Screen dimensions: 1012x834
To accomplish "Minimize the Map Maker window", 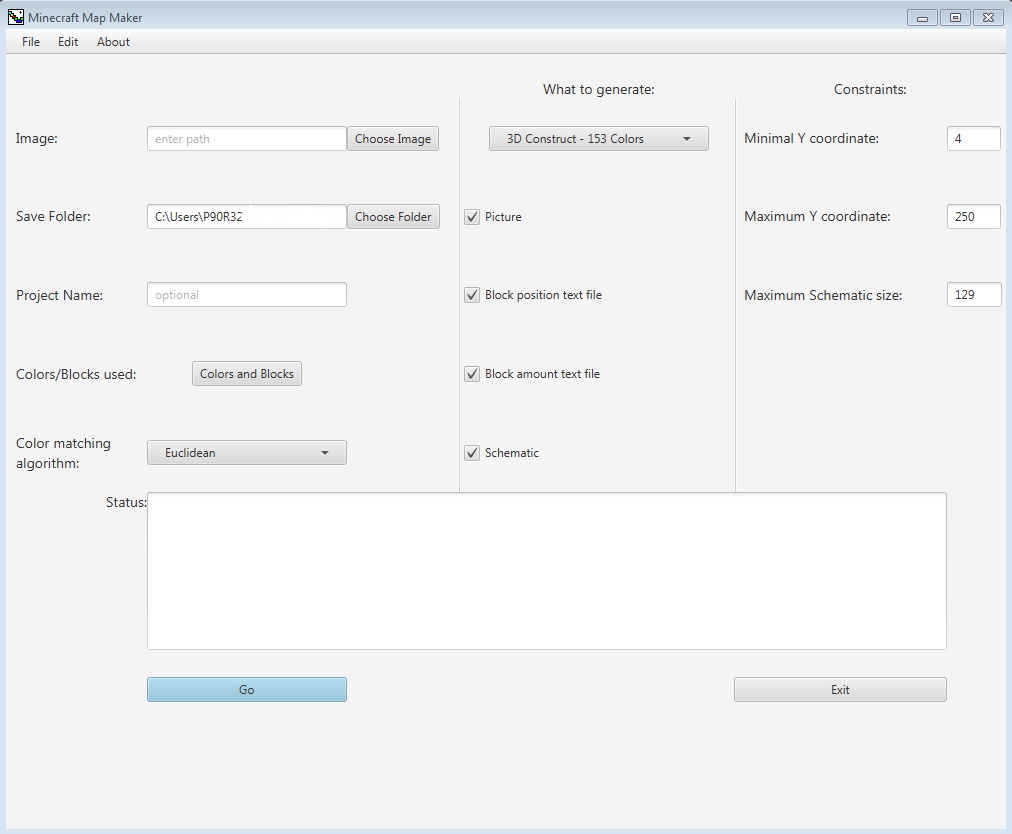I will pos(922,17).
